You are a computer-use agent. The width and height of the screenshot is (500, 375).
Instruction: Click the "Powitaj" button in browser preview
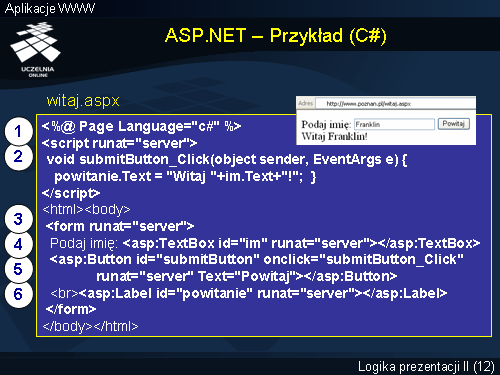click(454, 124)
